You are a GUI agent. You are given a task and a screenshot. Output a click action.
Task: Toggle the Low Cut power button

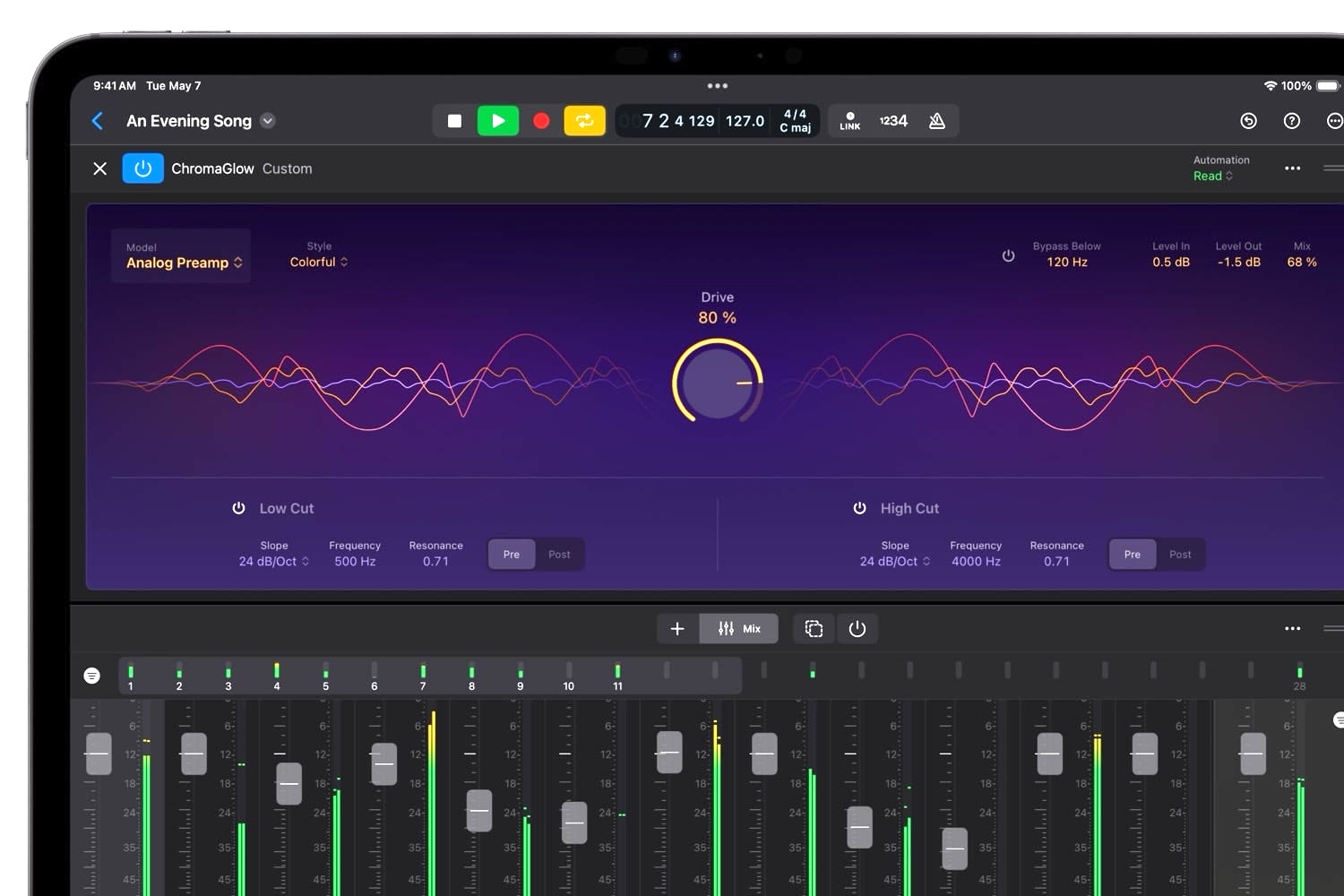[238, 508]
